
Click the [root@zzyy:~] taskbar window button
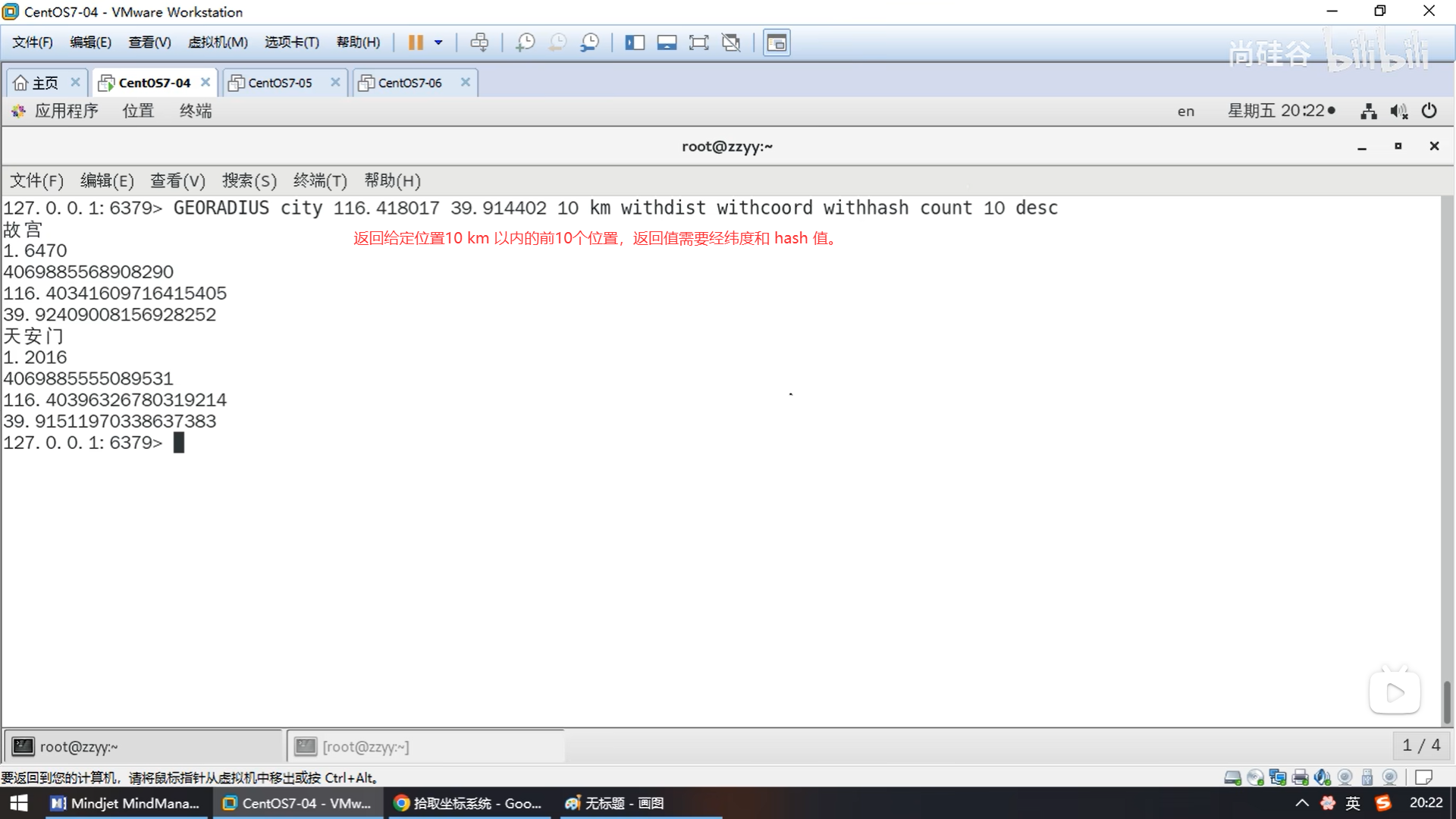point(366,747)
